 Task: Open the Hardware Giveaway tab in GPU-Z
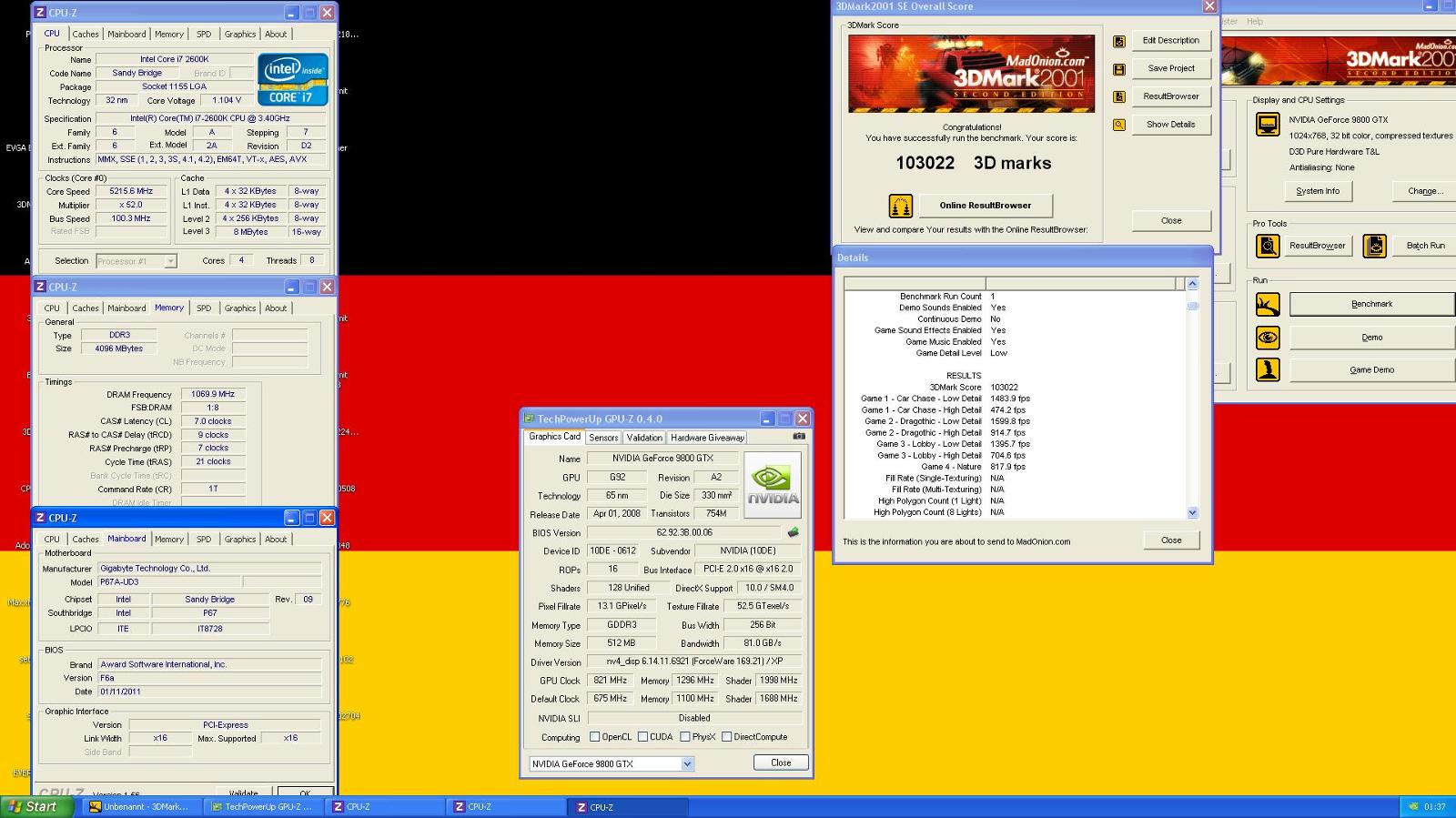tap(707, 438)
